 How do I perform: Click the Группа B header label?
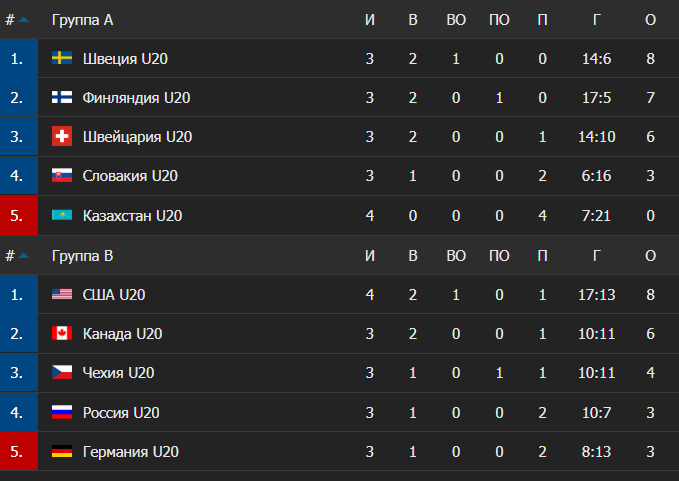82,256
